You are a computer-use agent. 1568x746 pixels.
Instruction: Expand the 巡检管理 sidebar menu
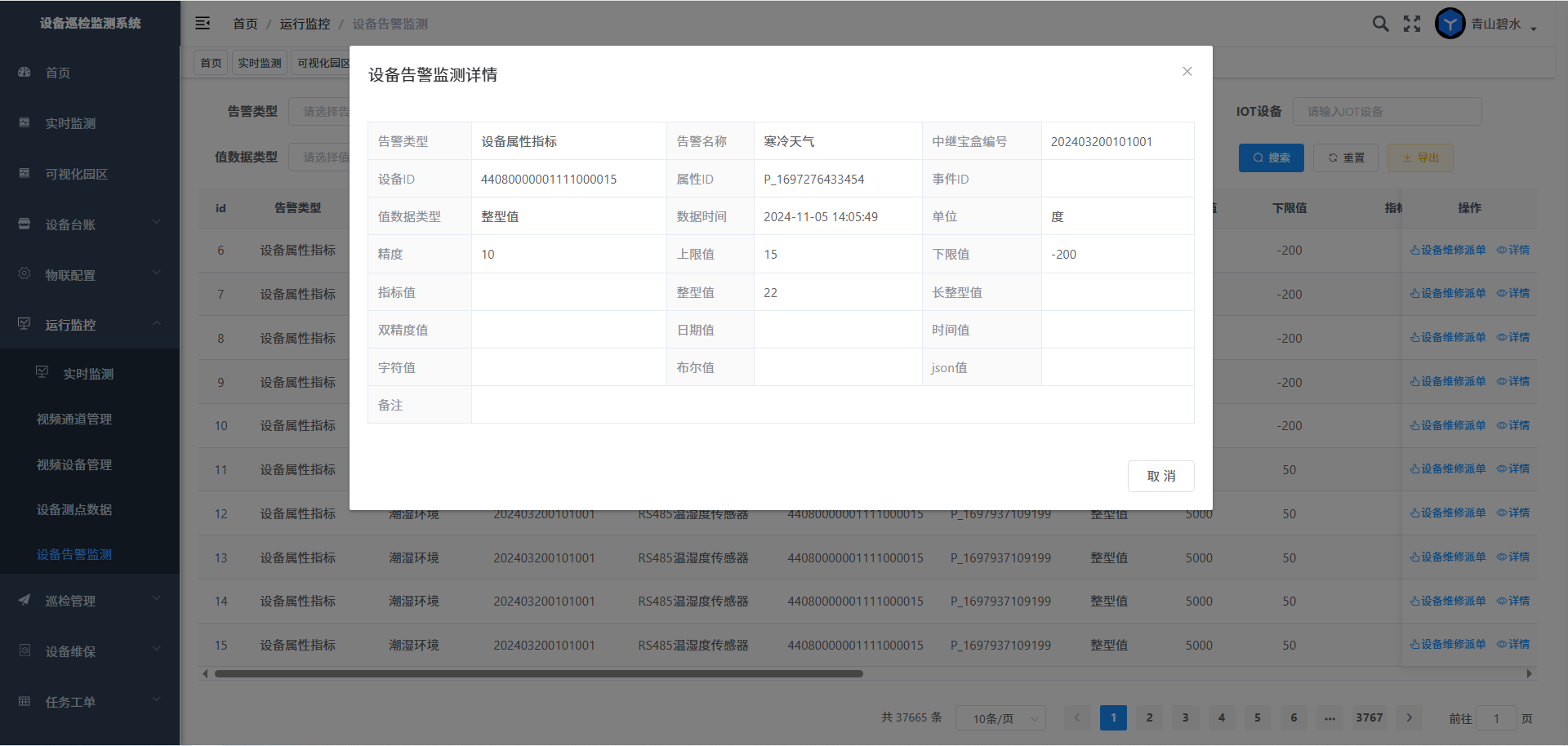tap(90, 601)
